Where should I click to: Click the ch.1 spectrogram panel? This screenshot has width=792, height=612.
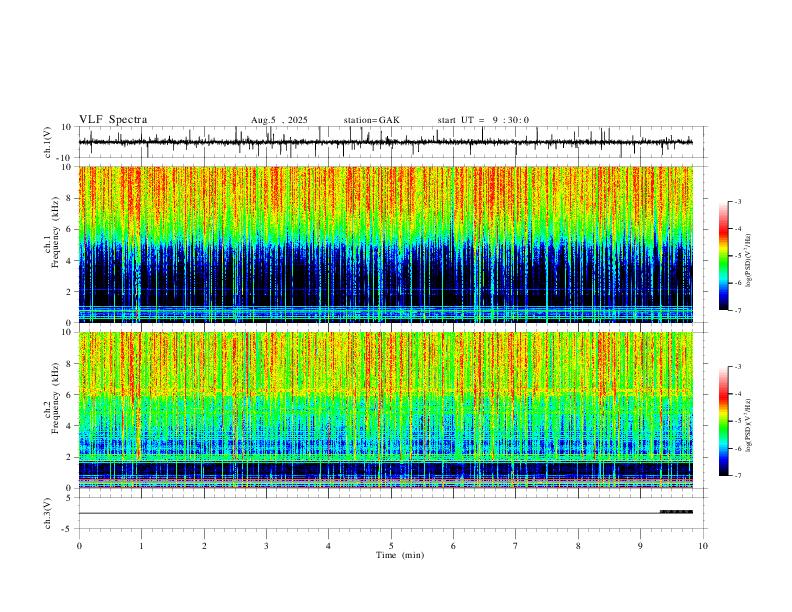coord(386,244)
